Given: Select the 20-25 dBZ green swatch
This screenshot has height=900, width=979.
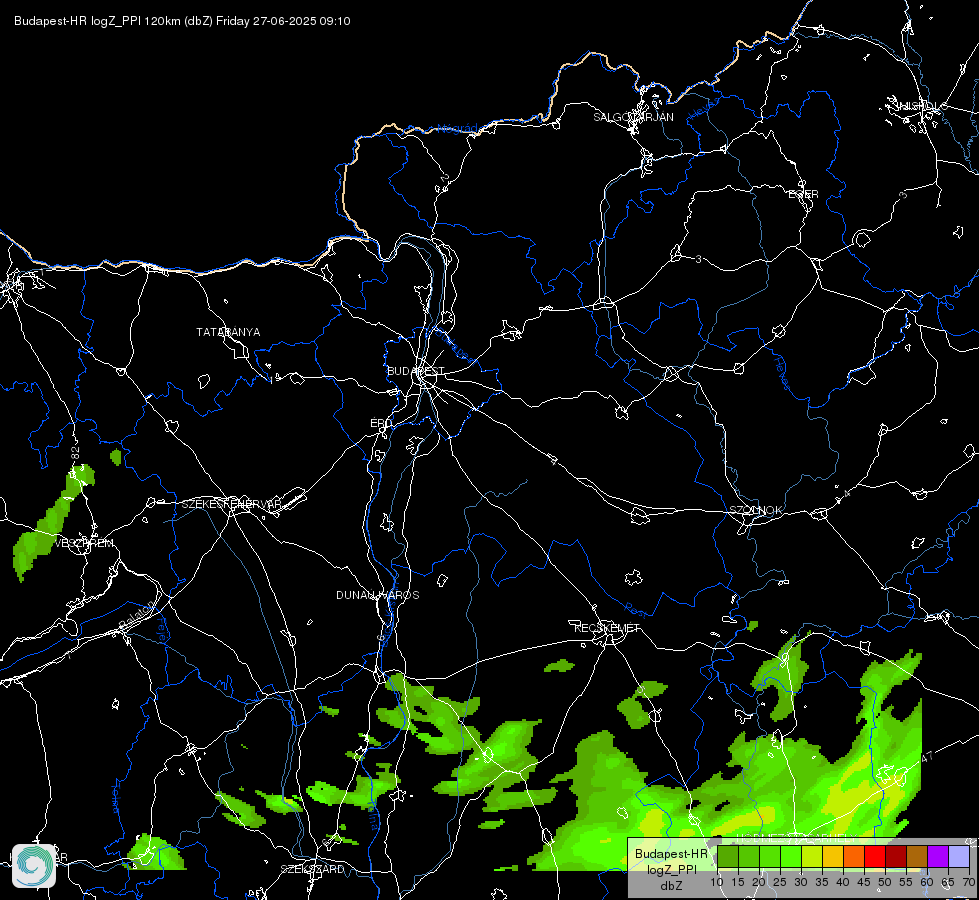Looking at the screenshot, I should pyautogui.click(x=770, y=857).
